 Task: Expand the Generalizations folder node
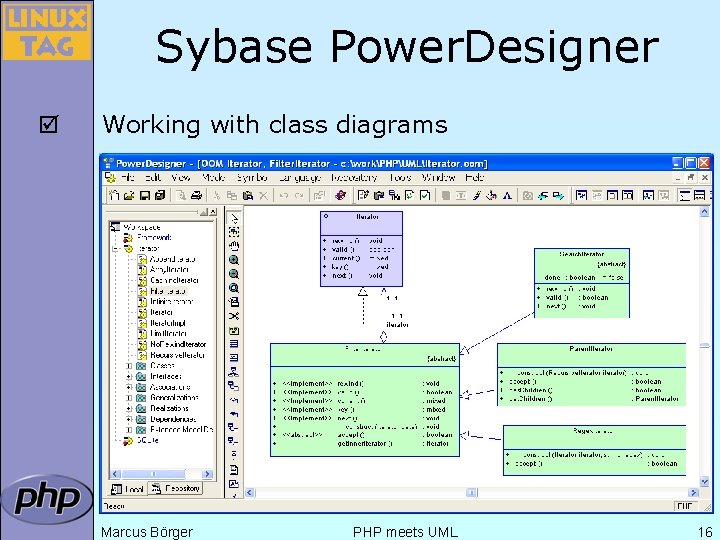[x=129, y=398]
